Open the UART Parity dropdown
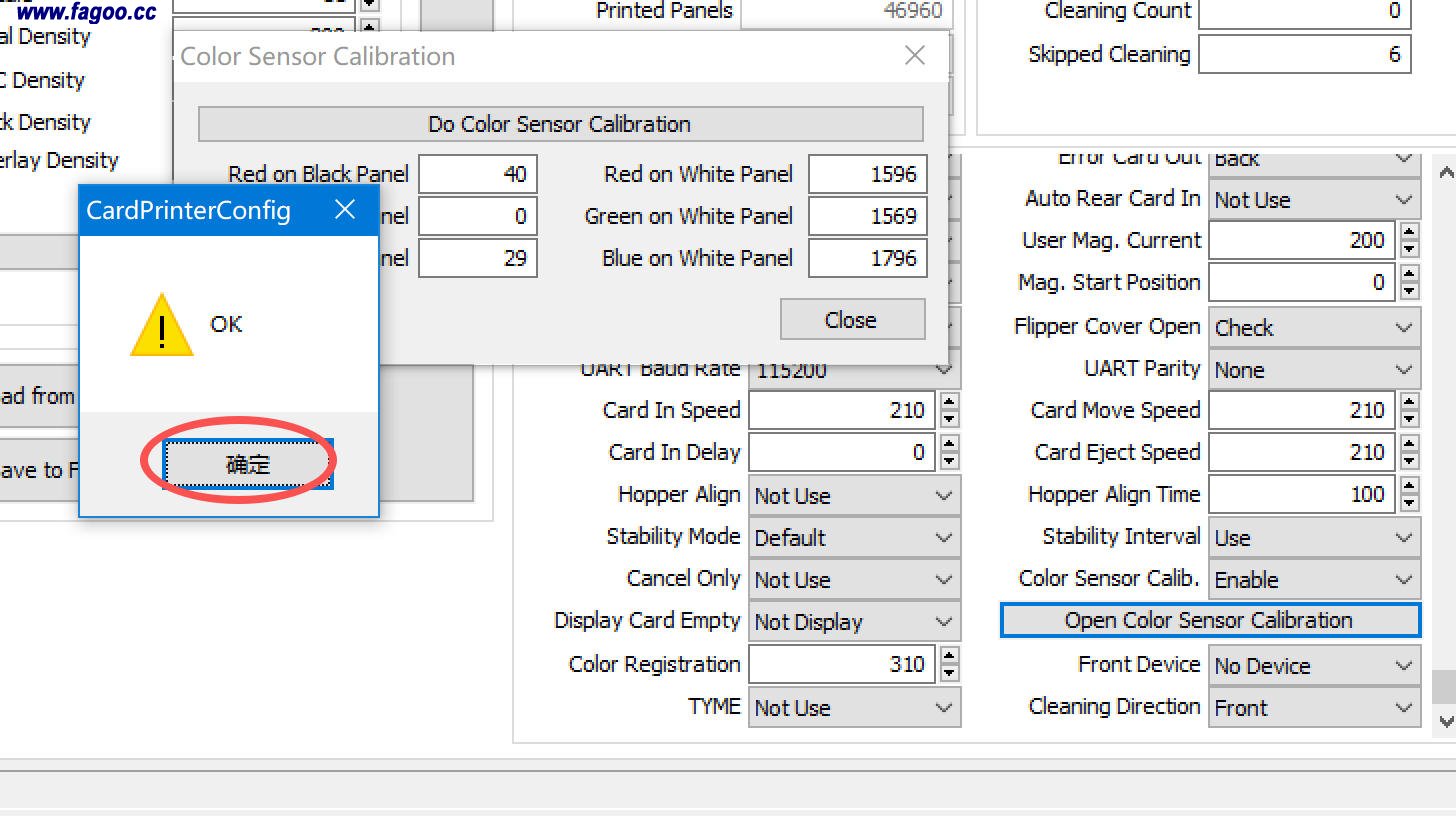 (1314, 370)
